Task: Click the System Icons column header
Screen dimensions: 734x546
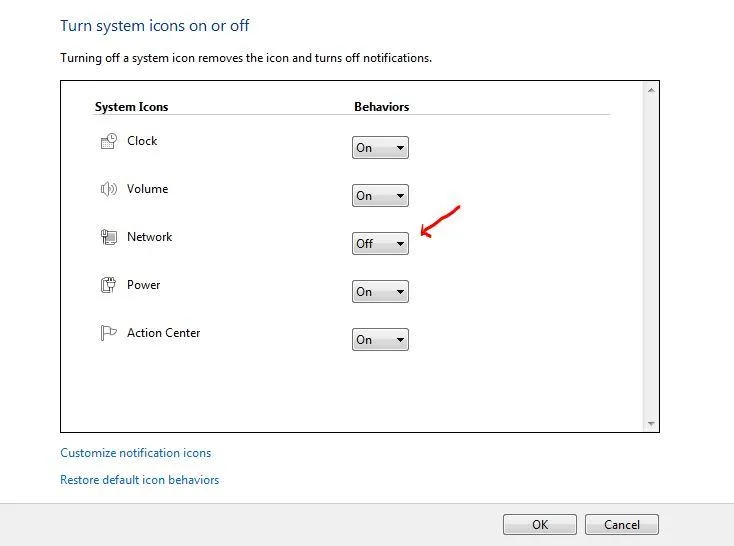Action: (x=132, y=107)
